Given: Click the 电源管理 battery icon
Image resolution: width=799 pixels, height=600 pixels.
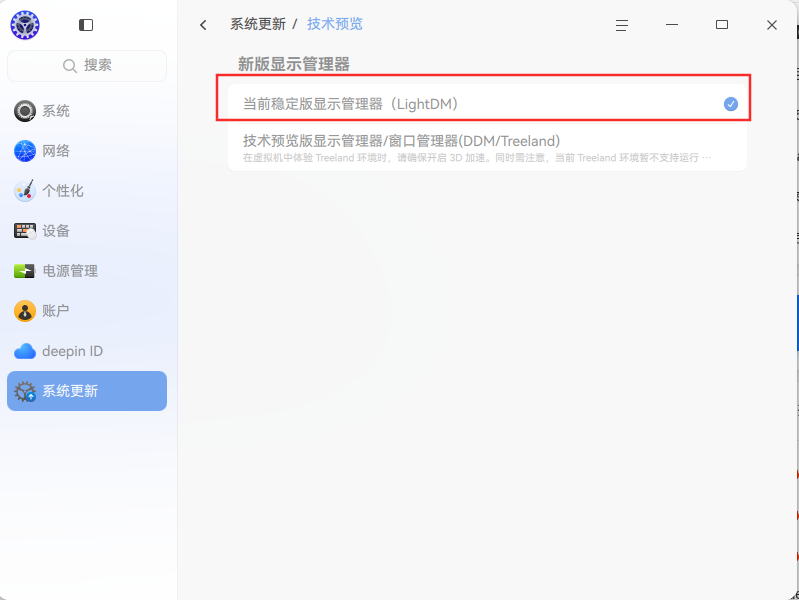Looking at the screenshot, I should coord(24,271).
